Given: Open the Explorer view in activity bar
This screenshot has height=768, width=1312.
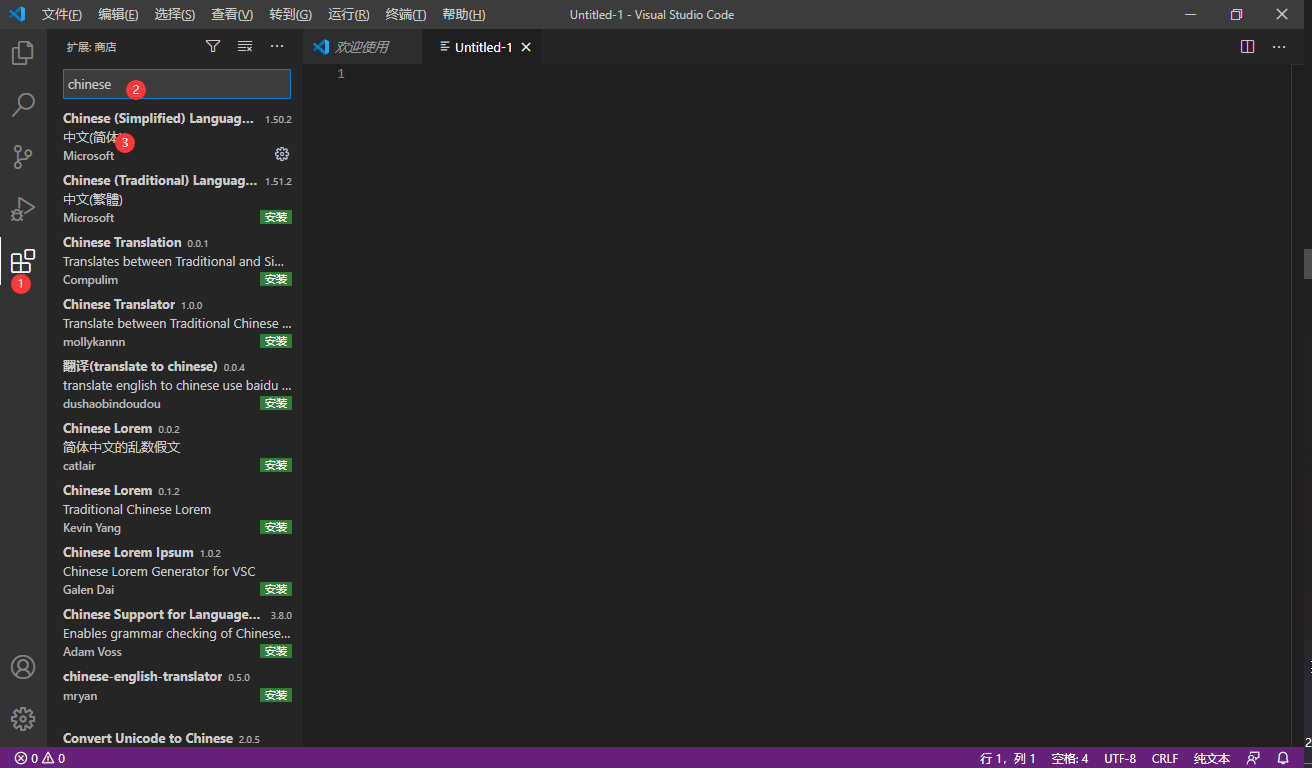Looking at the screenshot, I should [23, 53].
